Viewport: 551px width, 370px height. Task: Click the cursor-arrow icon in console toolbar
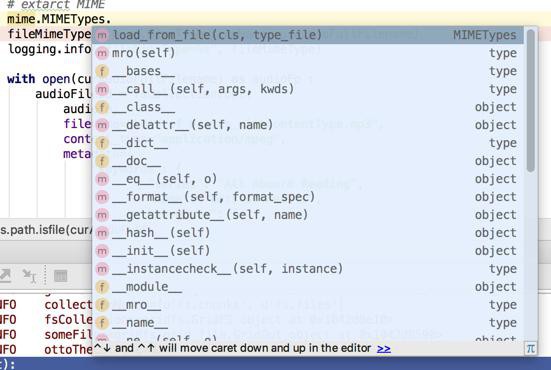pos(29,276)
